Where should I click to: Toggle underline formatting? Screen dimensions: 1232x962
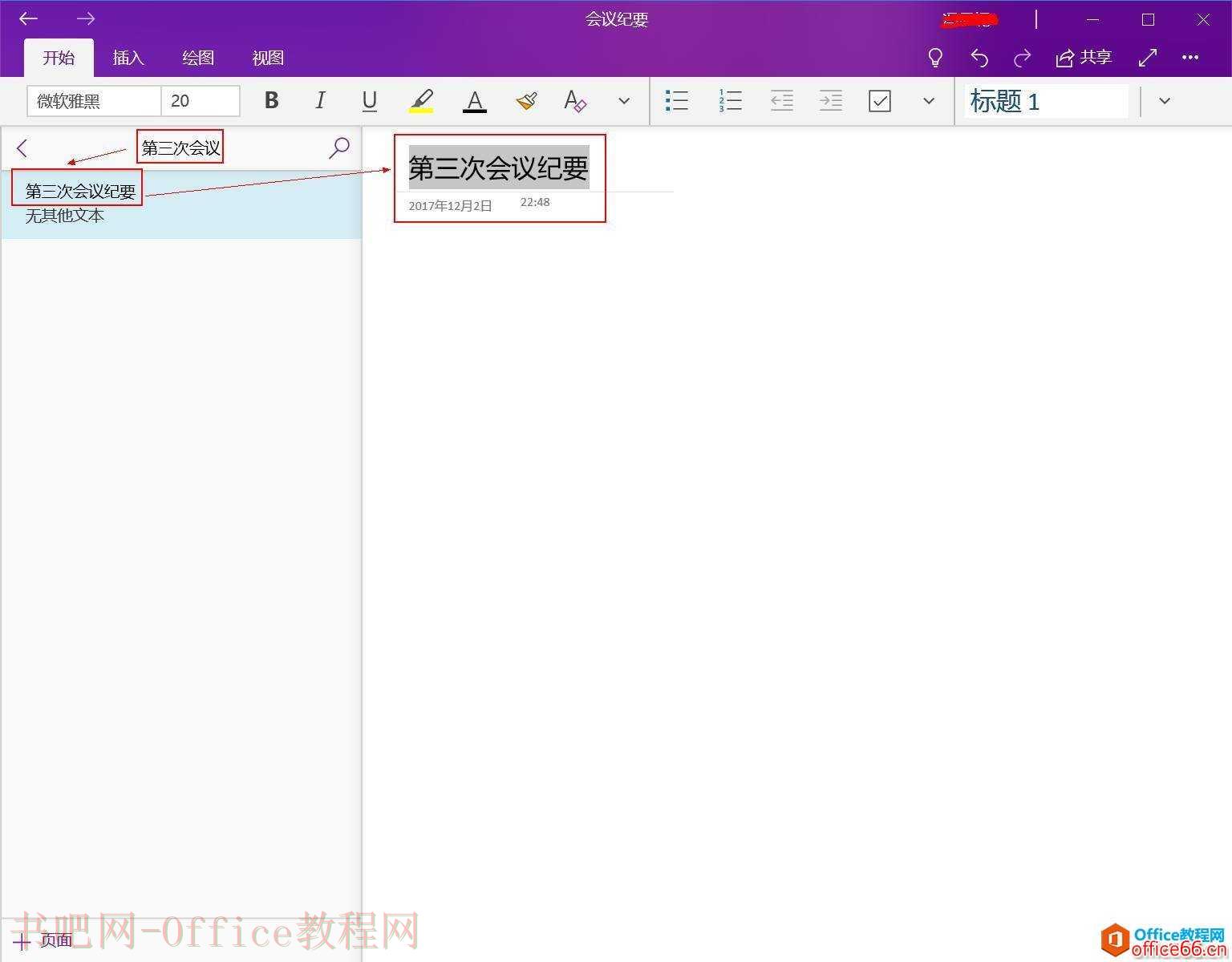pyautogui.click(x=369, y=100)
